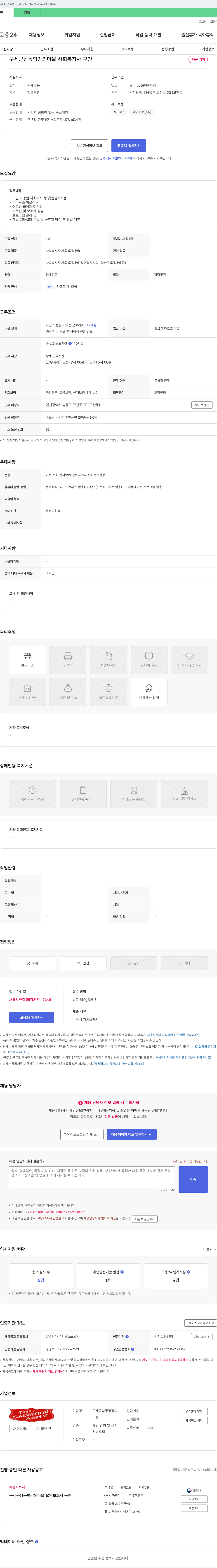Select the 차량유지비 benefit icon
The width and height of the screenshot is (217, 1568).
108,660
